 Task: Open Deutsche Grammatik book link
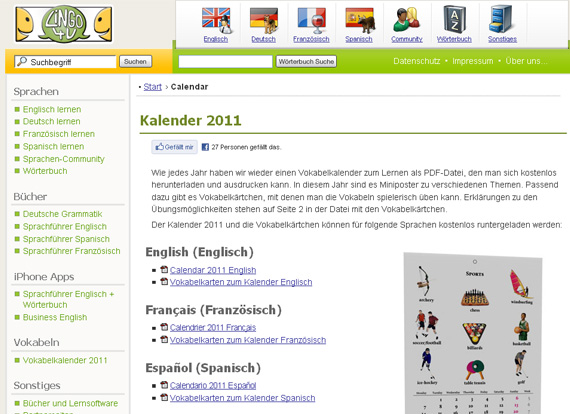[x=63, y=214]
